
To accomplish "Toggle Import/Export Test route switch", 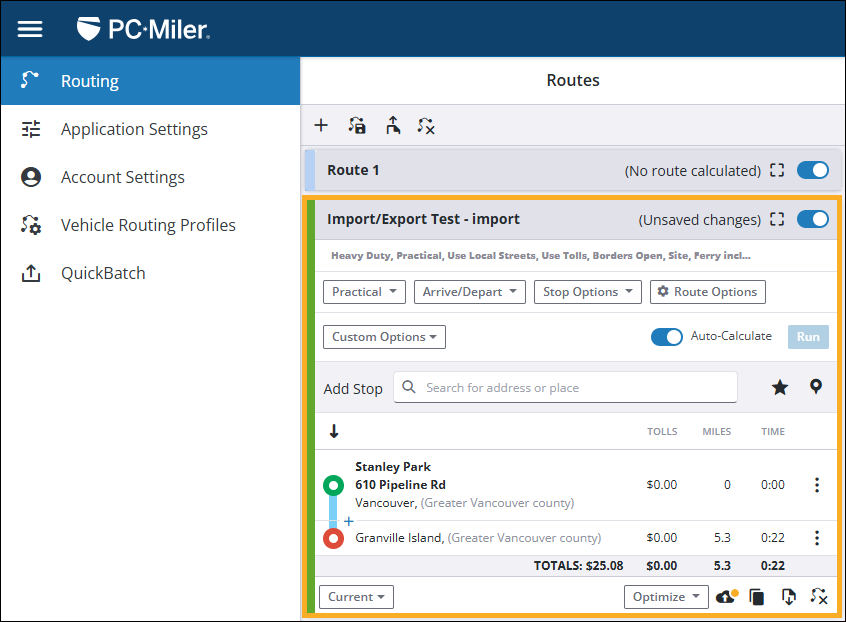I will (x=813, y=219).
